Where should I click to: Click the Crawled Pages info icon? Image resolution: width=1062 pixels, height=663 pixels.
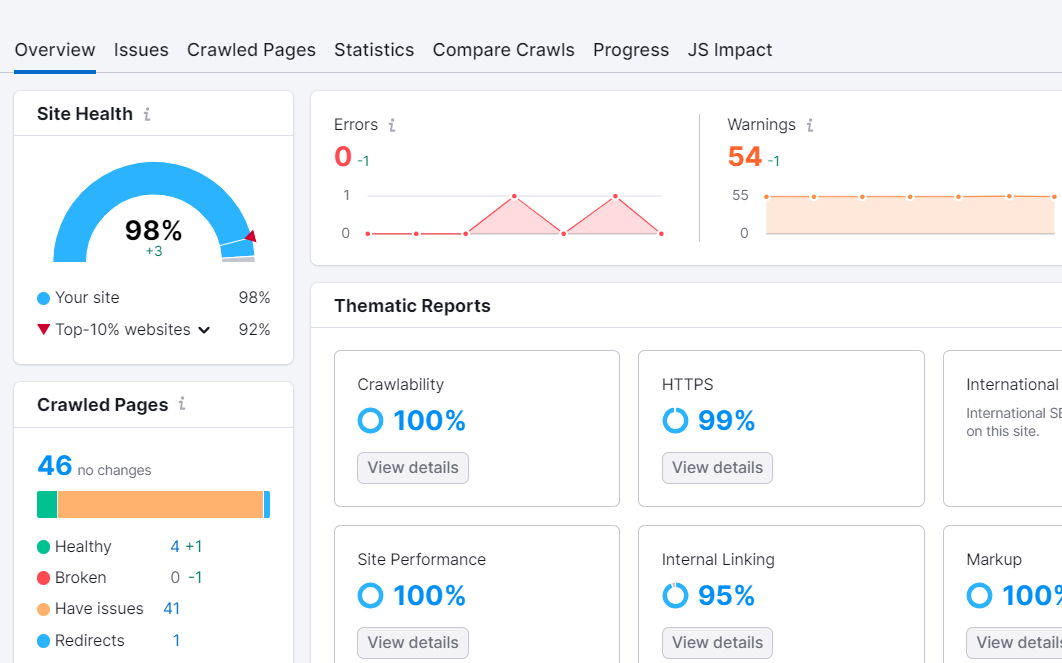182,404
